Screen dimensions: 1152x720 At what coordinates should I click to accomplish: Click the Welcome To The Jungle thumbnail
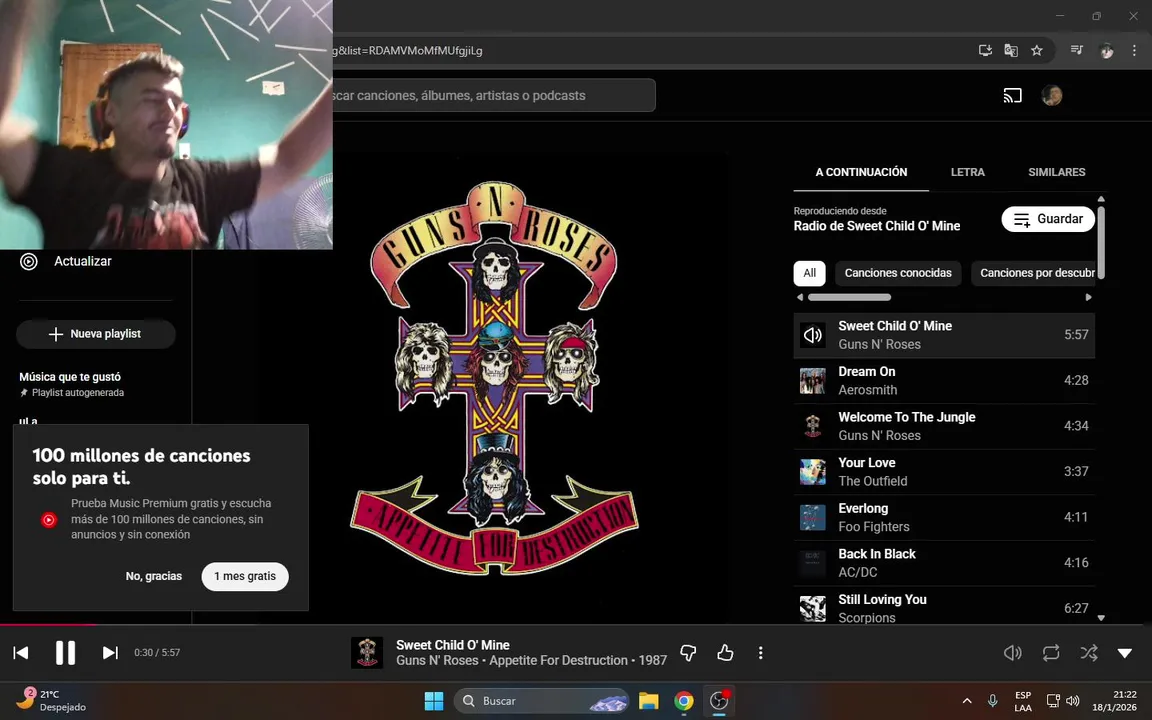[x=813, y=426]
